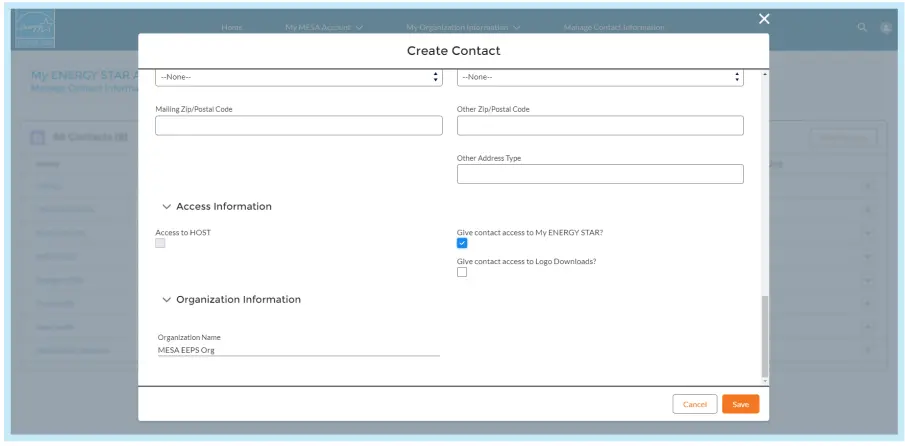Click the modal vertical scrollbar thumb

[765, 335]
